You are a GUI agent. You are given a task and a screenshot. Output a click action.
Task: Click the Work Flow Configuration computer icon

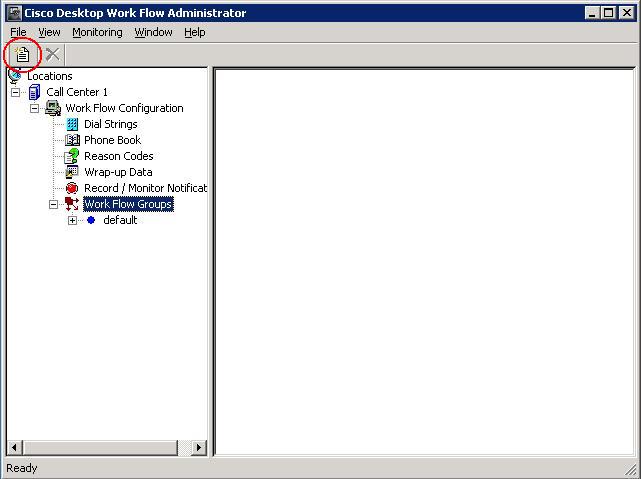[53, 108]
